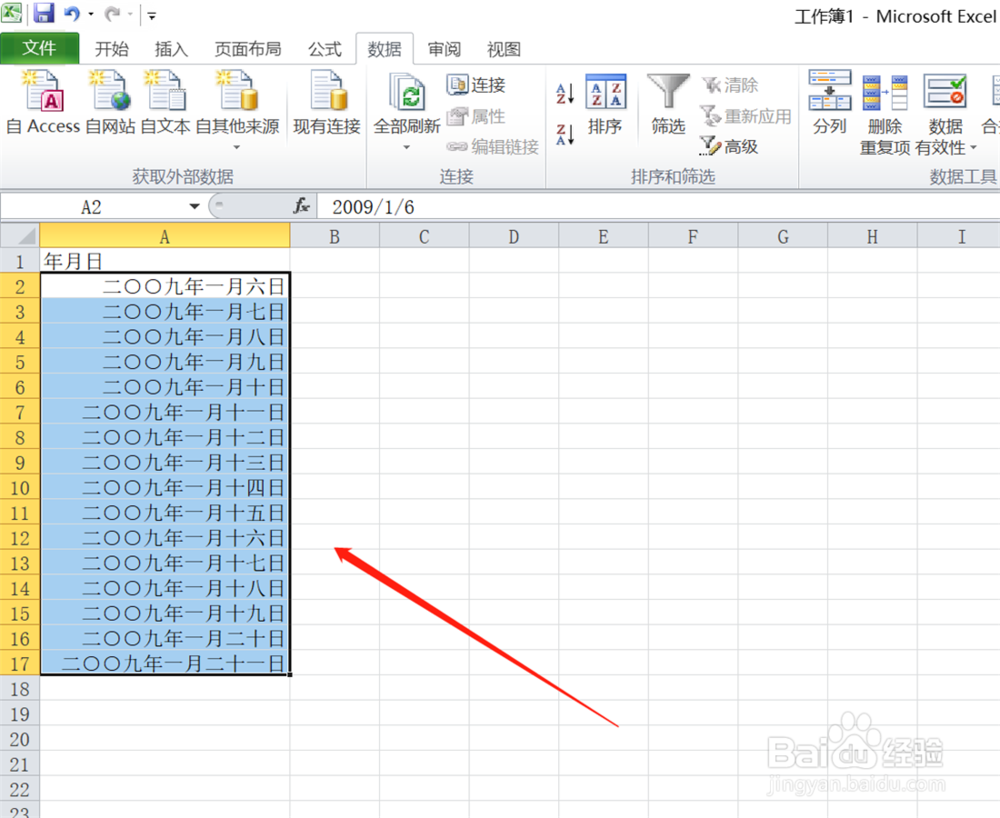
Task: Open 现有连接 existing connections
Action: point(327,102)
